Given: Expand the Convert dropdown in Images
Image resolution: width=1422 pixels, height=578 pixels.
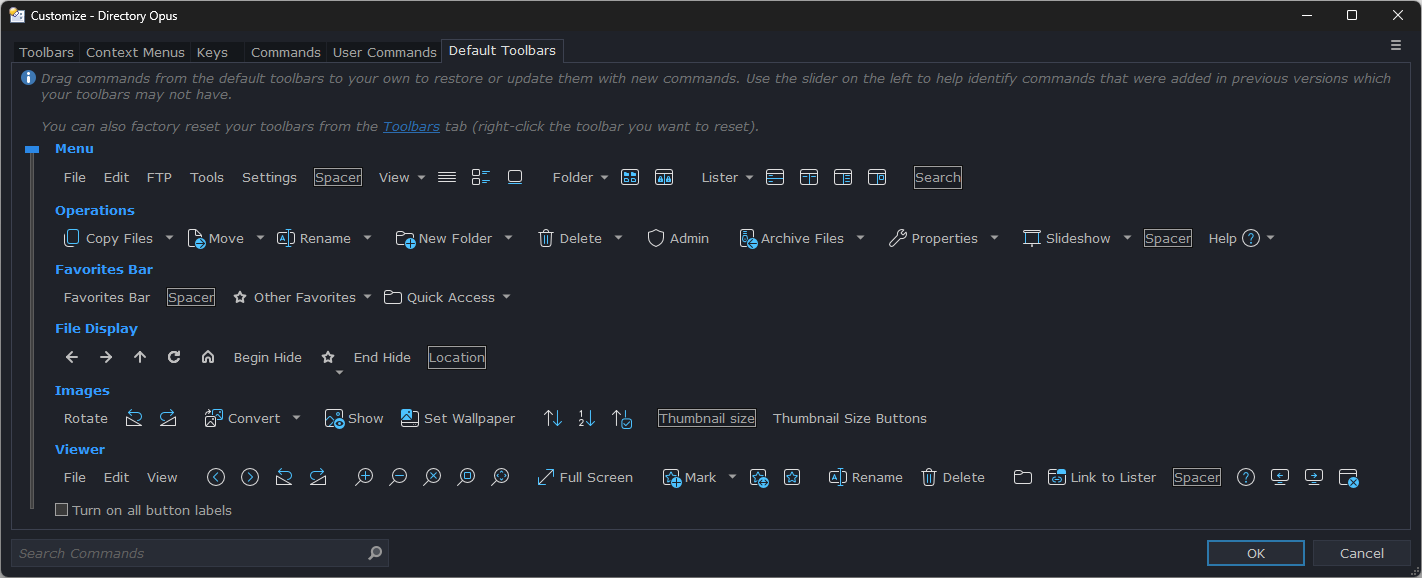Looking at the screenshot, I should (x=296, y=418).
